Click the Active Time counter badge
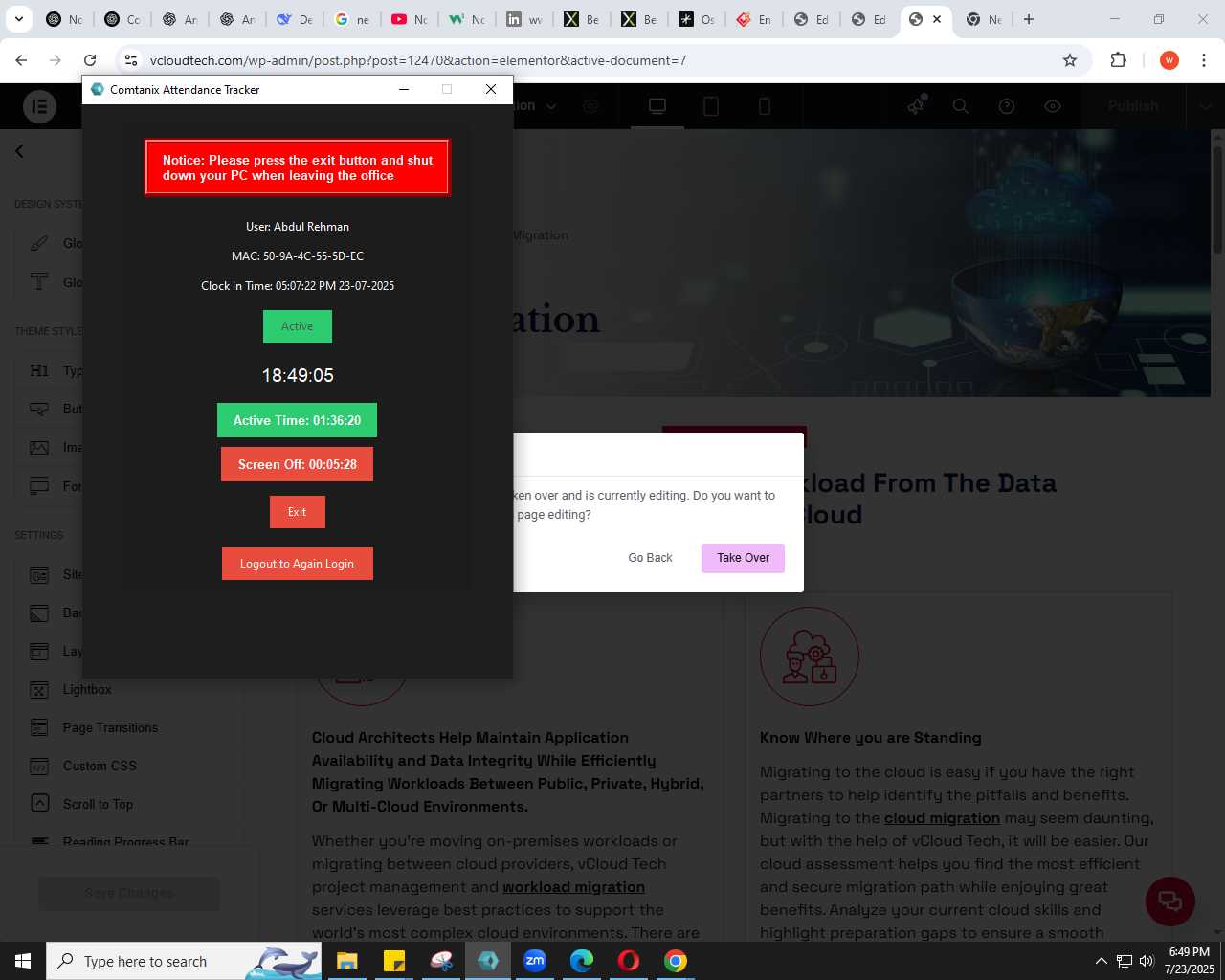Screen dimensions: 1225x980 [x=297, y=420]
